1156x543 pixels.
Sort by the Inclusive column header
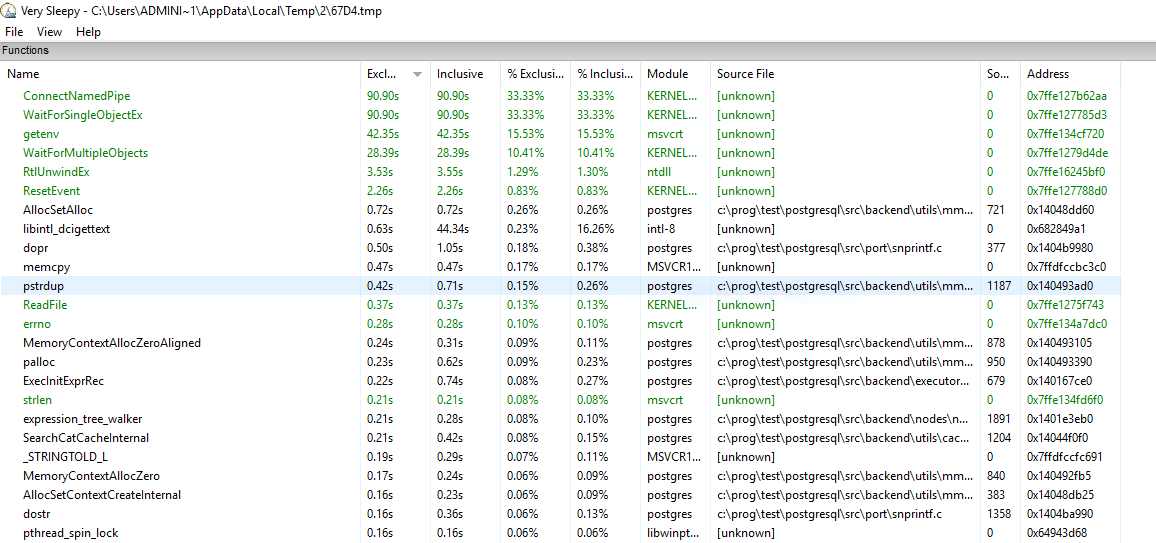460,74
